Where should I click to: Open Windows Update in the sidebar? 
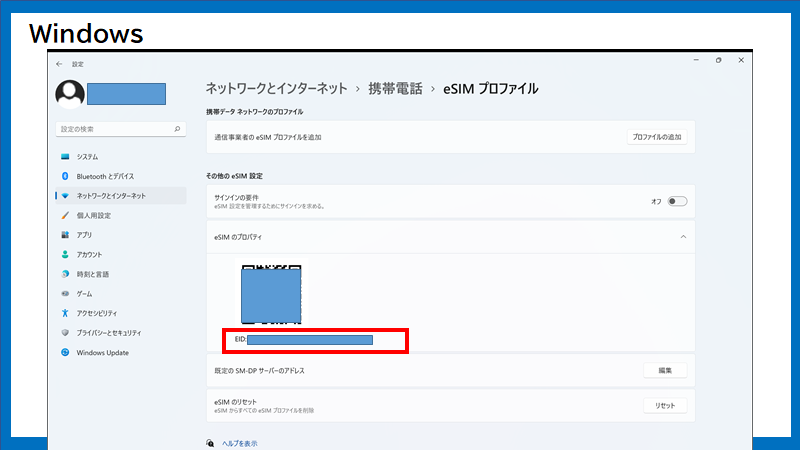(121, 353)
